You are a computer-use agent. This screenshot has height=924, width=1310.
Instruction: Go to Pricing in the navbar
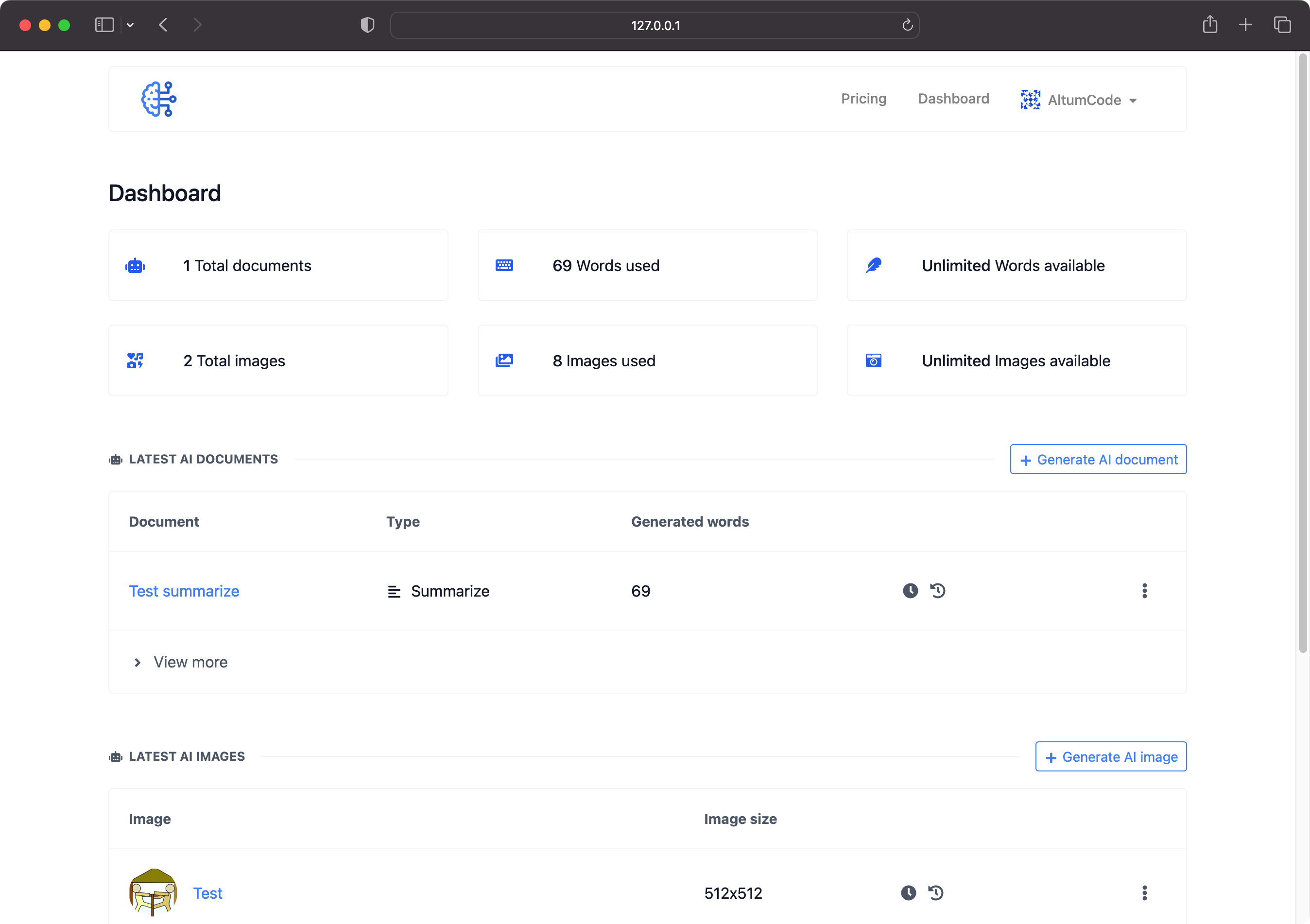pyautogui.click(x=863, y=99)
